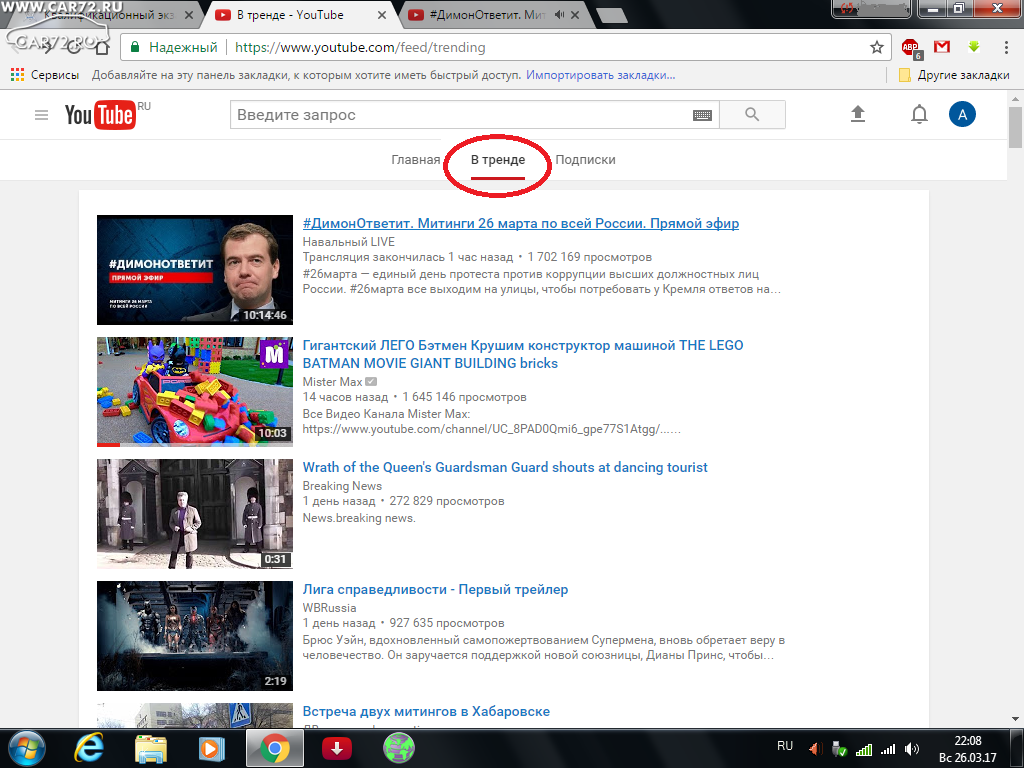The height and width of the screenshot is (768, 1024).
Task: Click the LEGO Batman car thumbnail
Action: point(195,392)
